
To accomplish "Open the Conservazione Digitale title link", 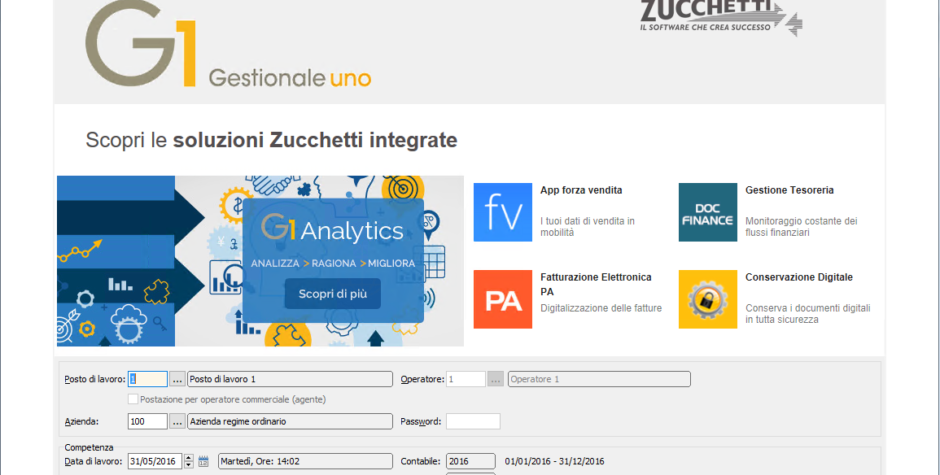I will pyautogui.click(x=799, y=277).
